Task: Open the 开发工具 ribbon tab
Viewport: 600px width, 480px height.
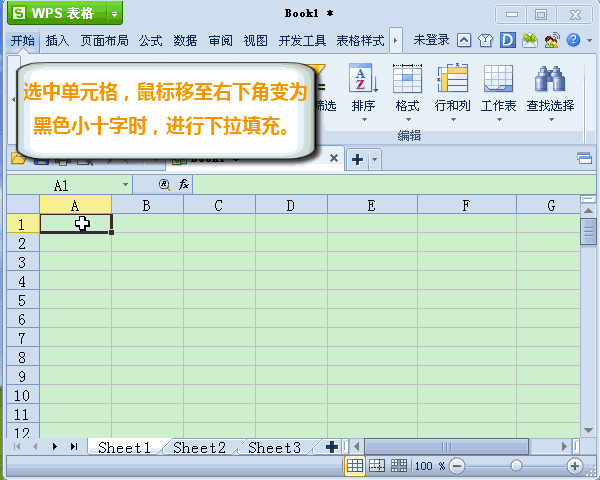Action: click(x=302, y=40)
